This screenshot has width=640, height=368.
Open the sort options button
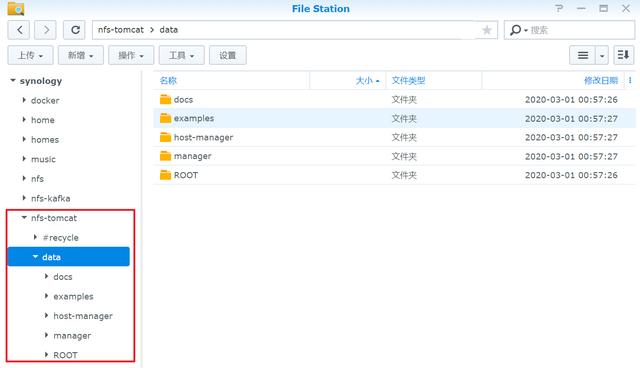[624, 55]
